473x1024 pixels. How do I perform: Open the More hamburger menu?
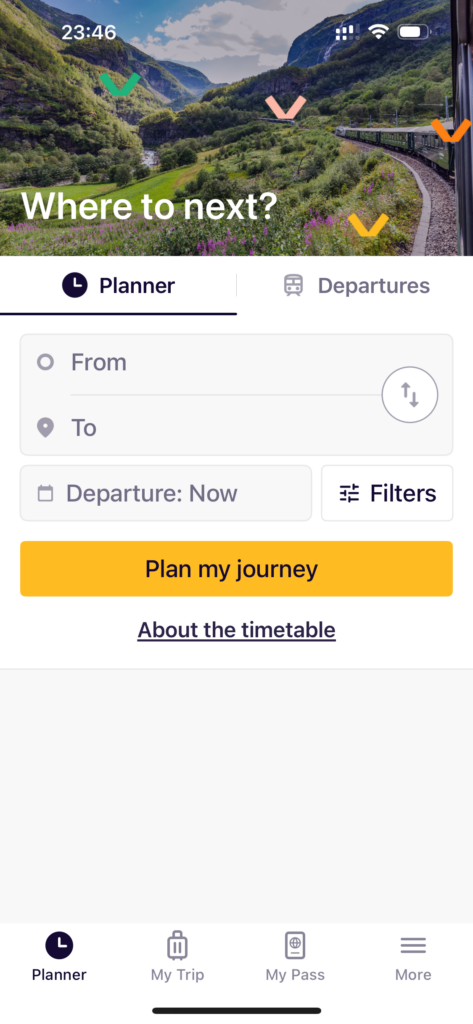(x=413, y=957)
